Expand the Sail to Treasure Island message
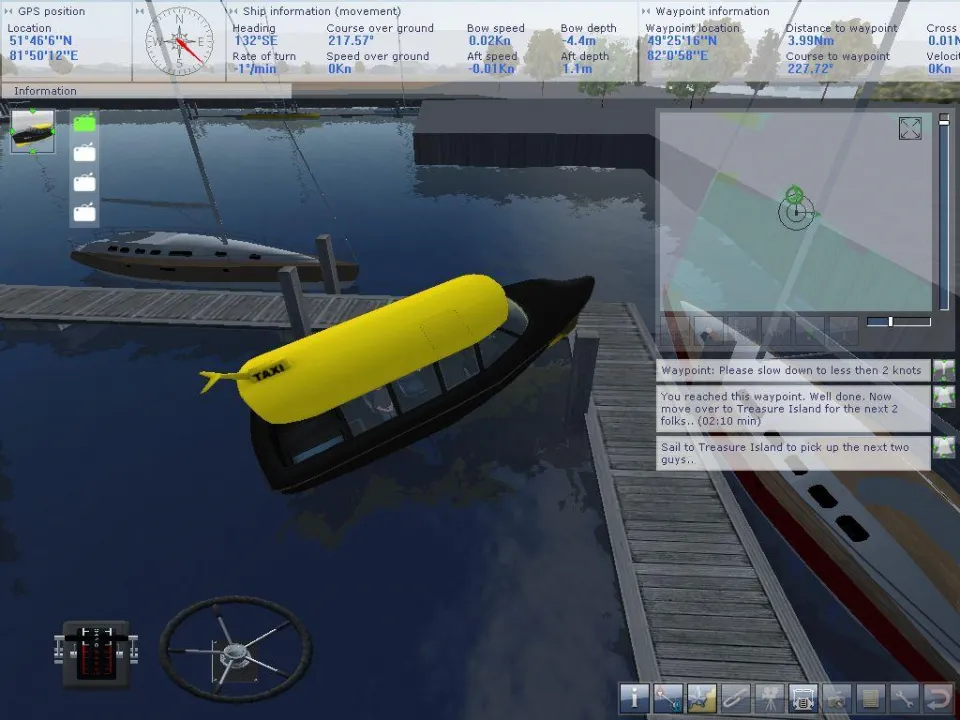960x720 pixels. pos(943,447)
